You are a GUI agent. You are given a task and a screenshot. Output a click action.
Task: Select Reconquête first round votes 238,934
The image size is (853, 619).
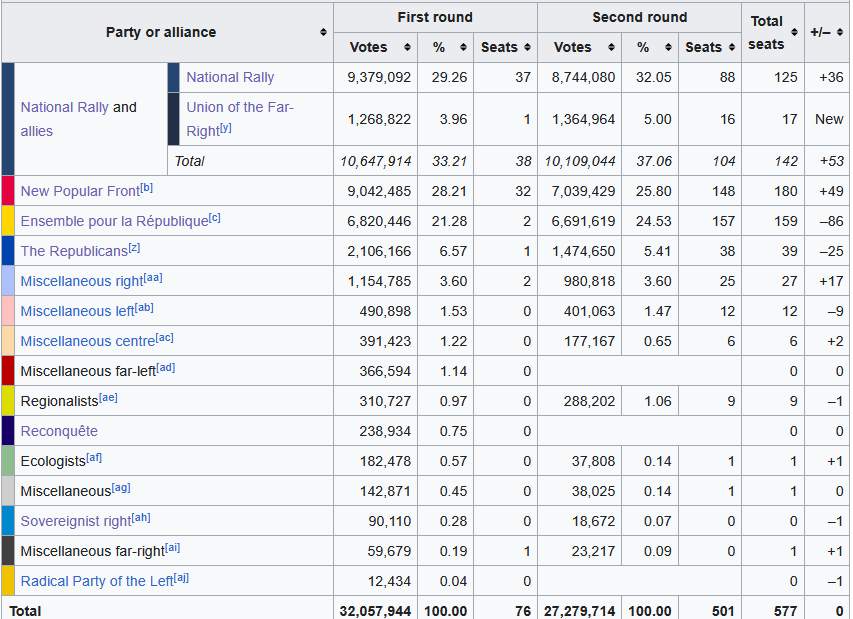point(385,431)
